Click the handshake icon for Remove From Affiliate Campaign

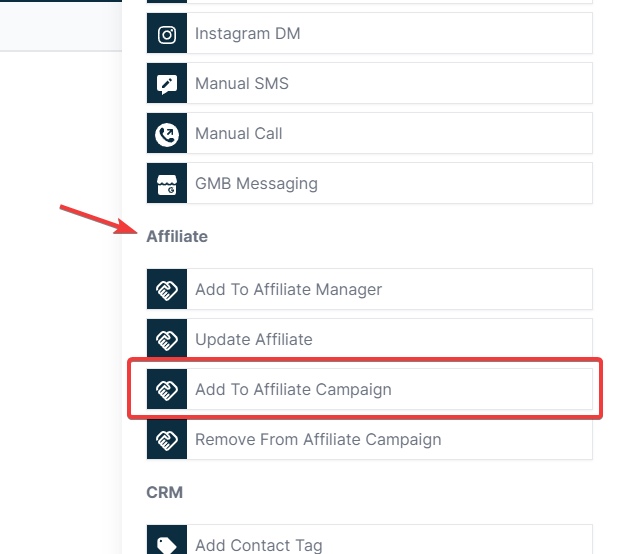(x=167, y=440)
